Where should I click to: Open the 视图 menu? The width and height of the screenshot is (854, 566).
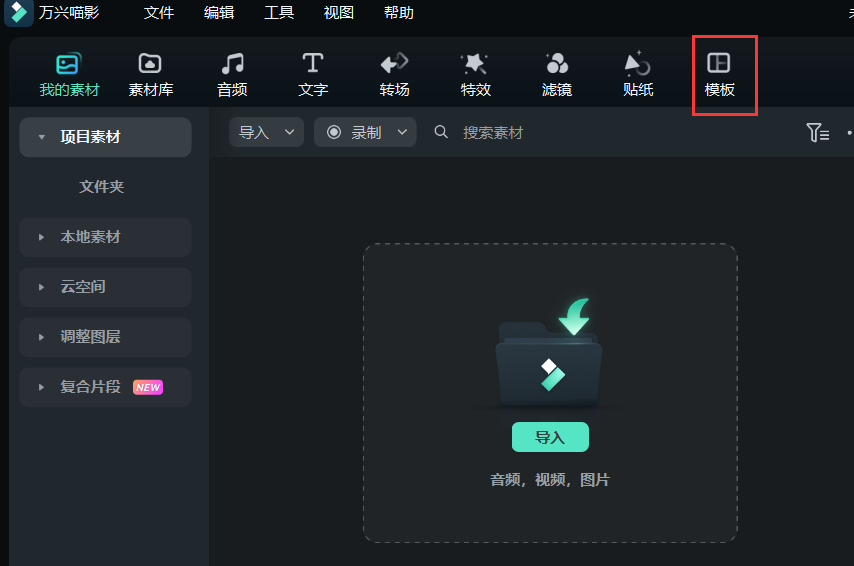click(x=339, y=13)
